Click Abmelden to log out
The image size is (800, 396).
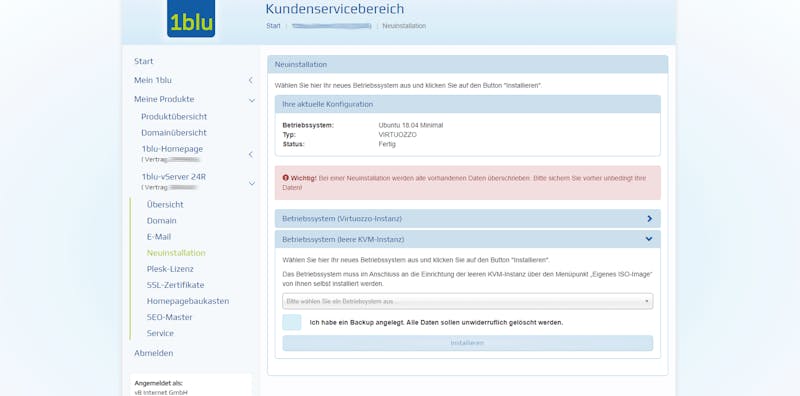coord(154,353)
